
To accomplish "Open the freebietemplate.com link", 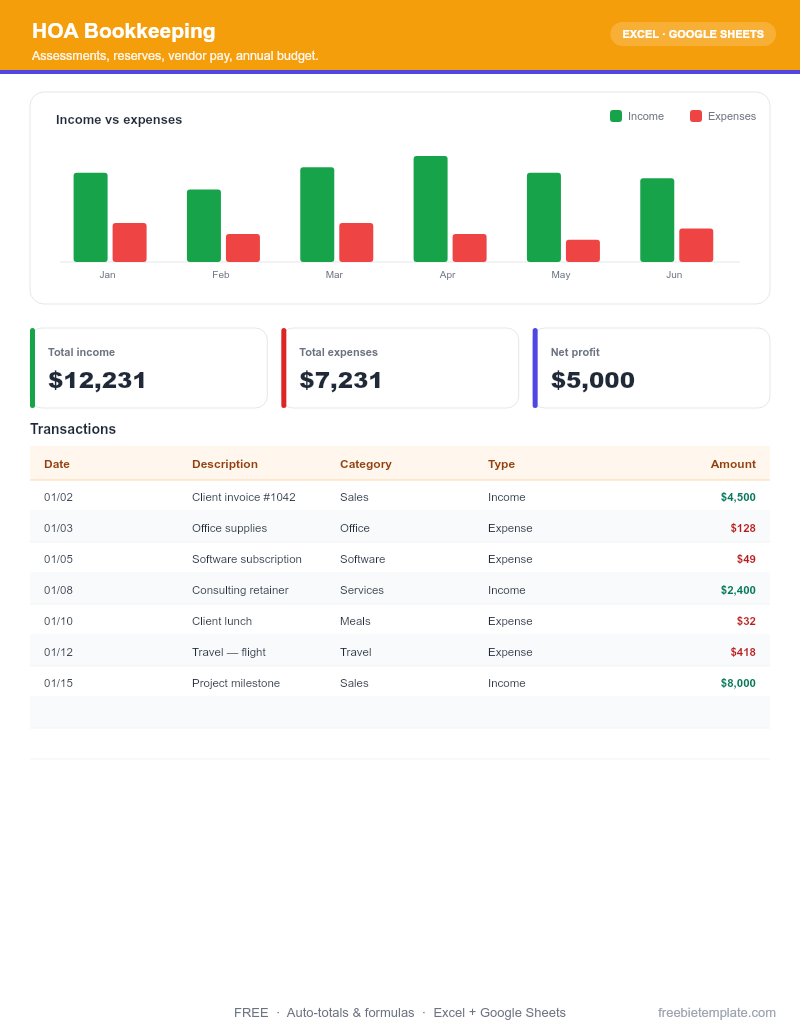I will pos(717,1013).
